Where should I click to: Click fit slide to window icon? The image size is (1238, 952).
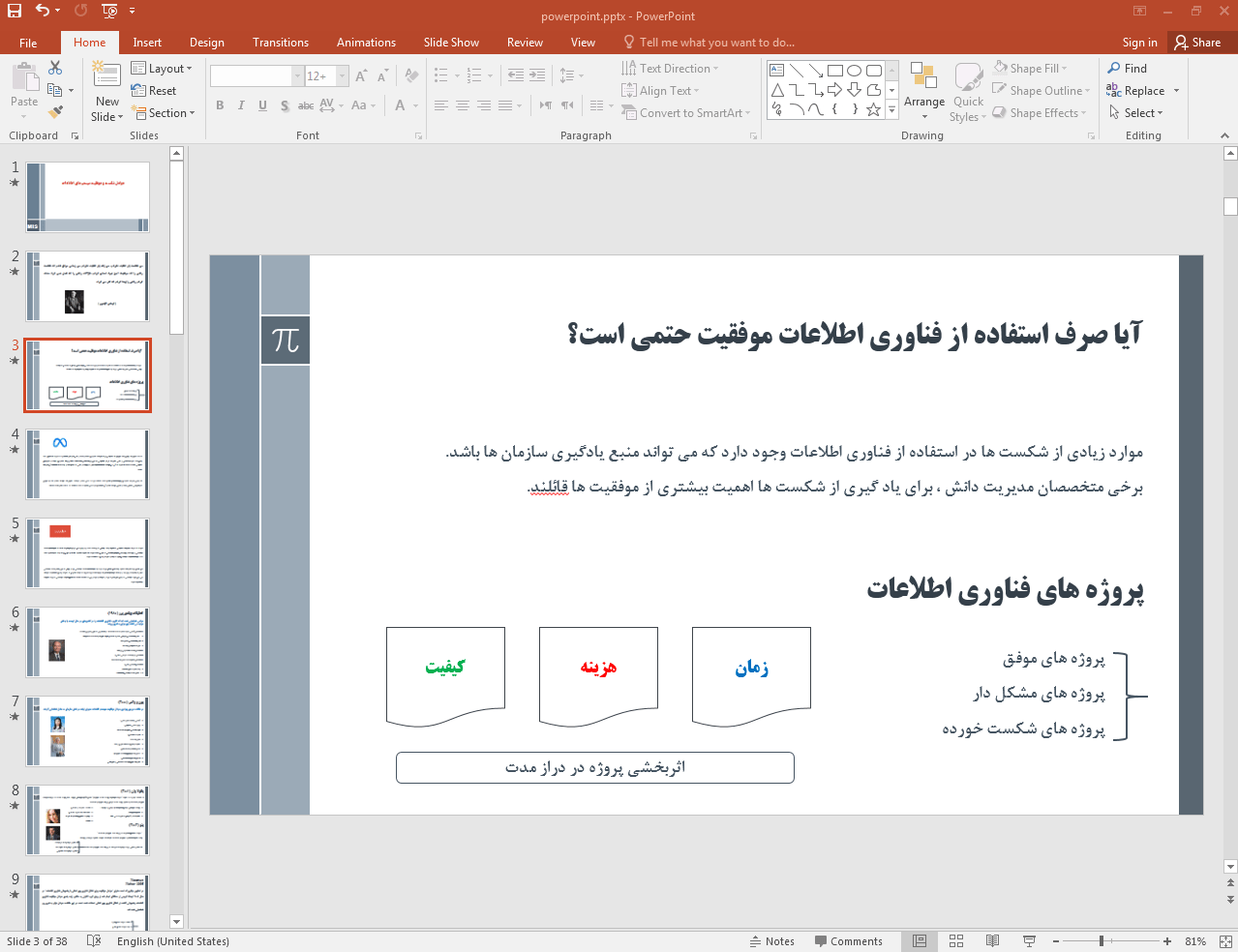[1224, 941]
